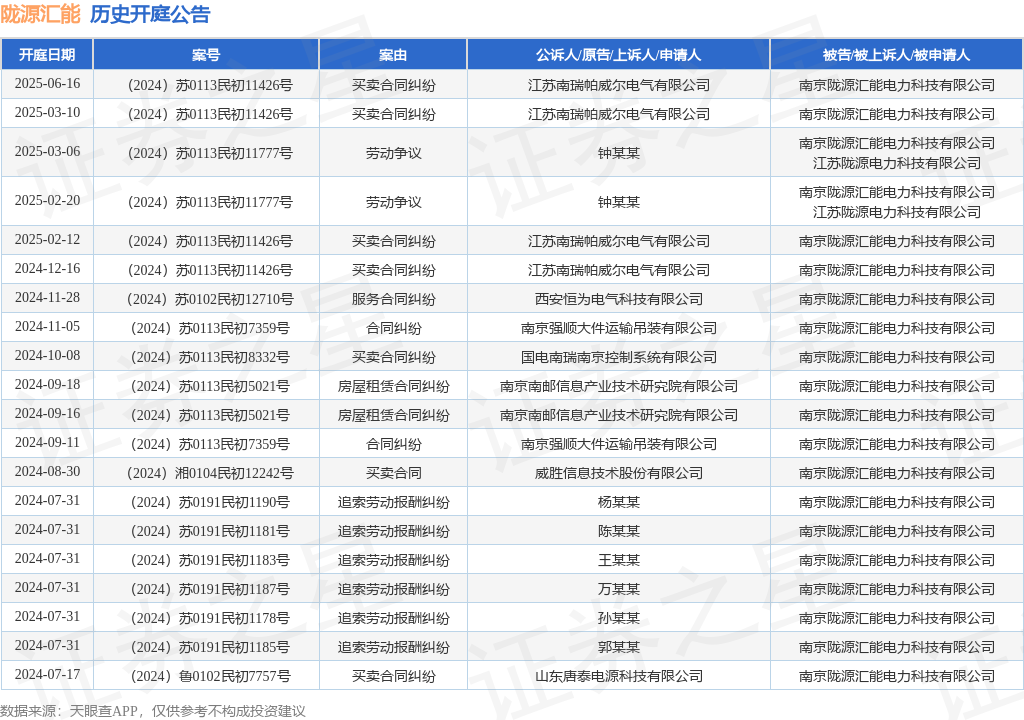Click the 公诉人/原告/上诉人/申请人 column header

point(618,55)
